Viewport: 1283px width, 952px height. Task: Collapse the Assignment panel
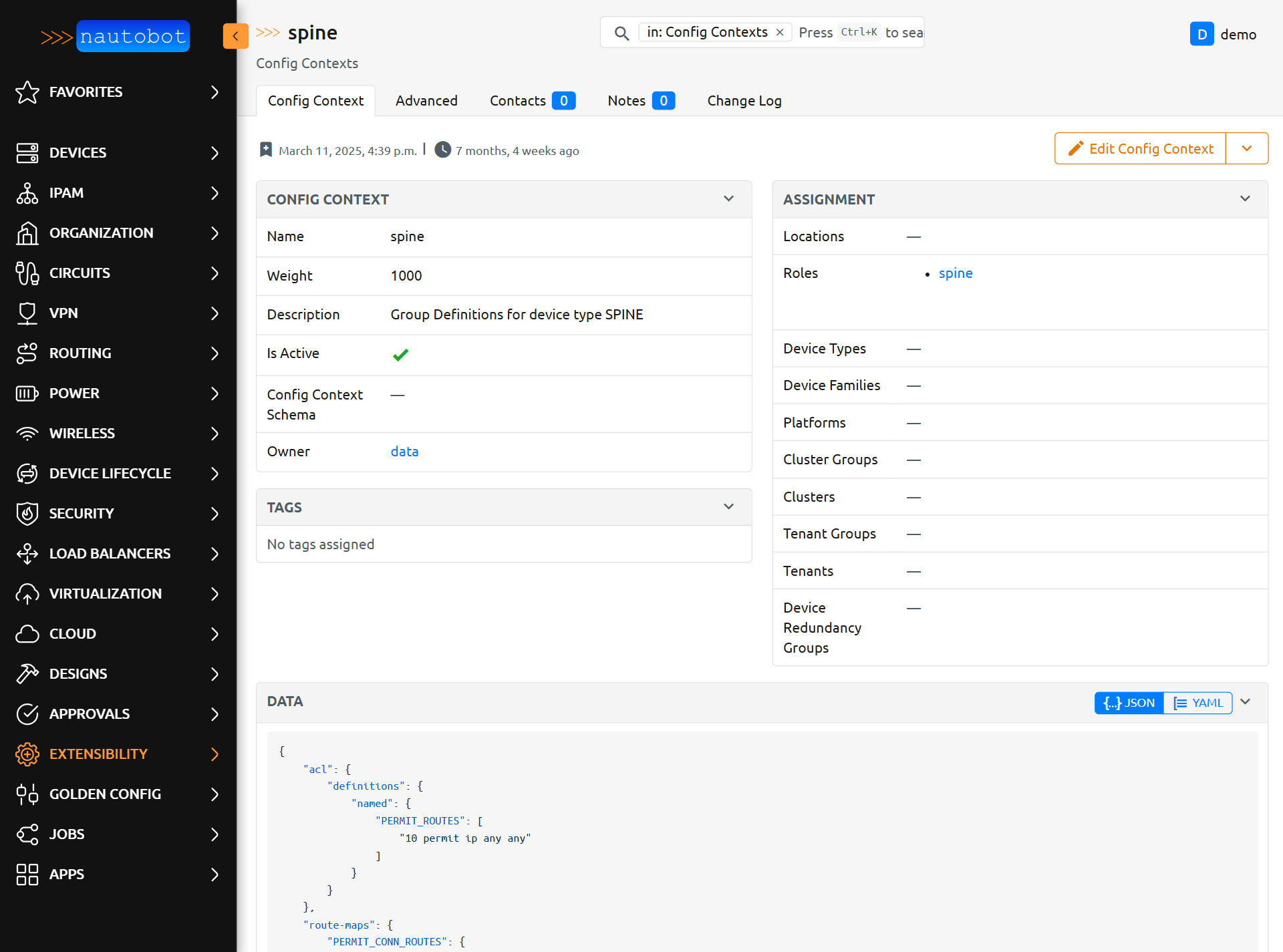(x=1245, y=199)
